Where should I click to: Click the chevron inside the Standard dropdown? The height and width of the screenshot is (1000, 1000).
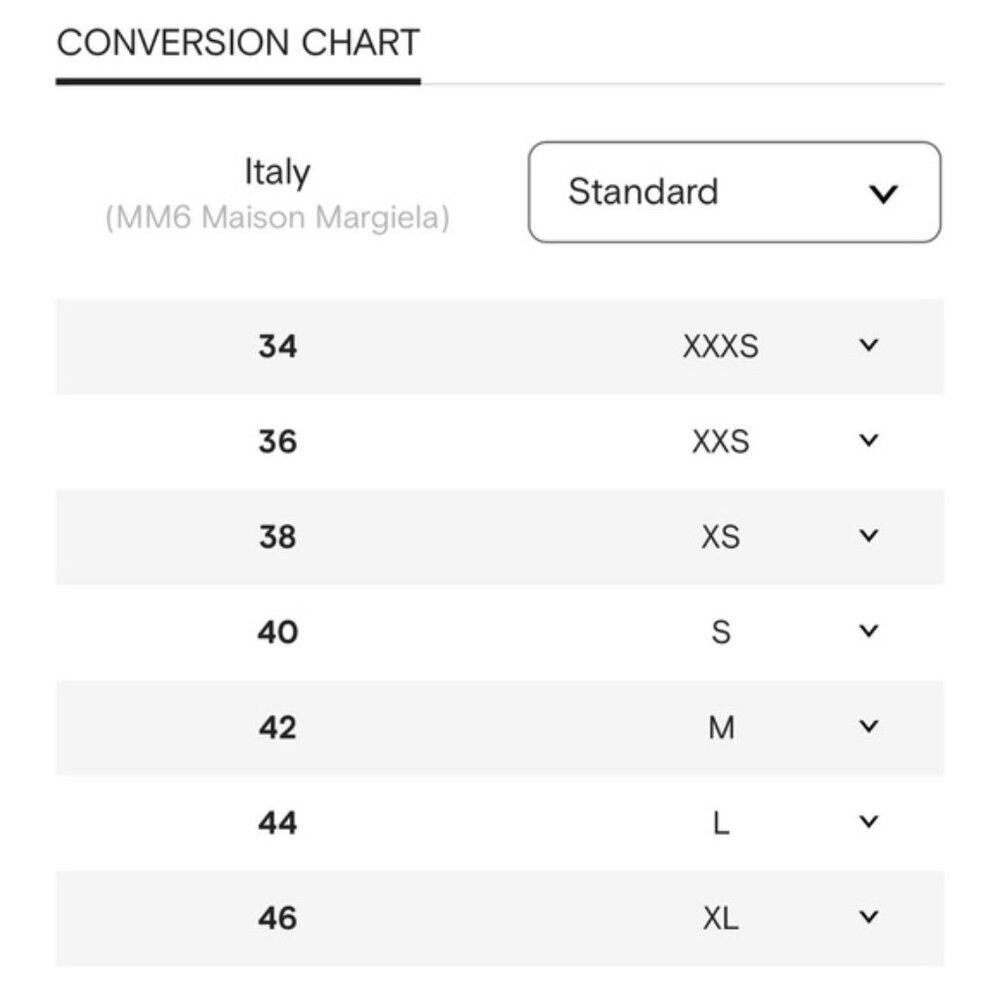pyautogui.click(x=883, y=194)
